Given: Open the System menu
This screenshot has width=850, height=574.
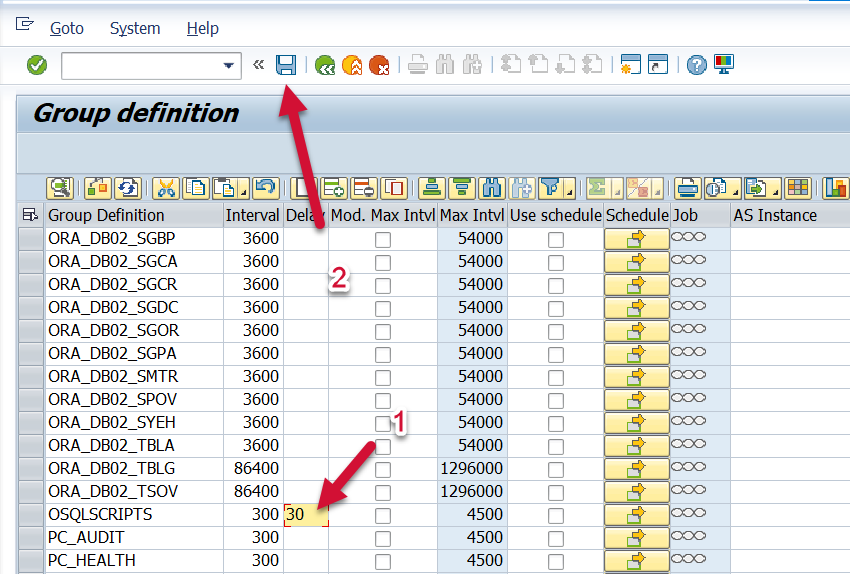Looking at the screenshot, I should pyautogui.click(x=134, y=29).
